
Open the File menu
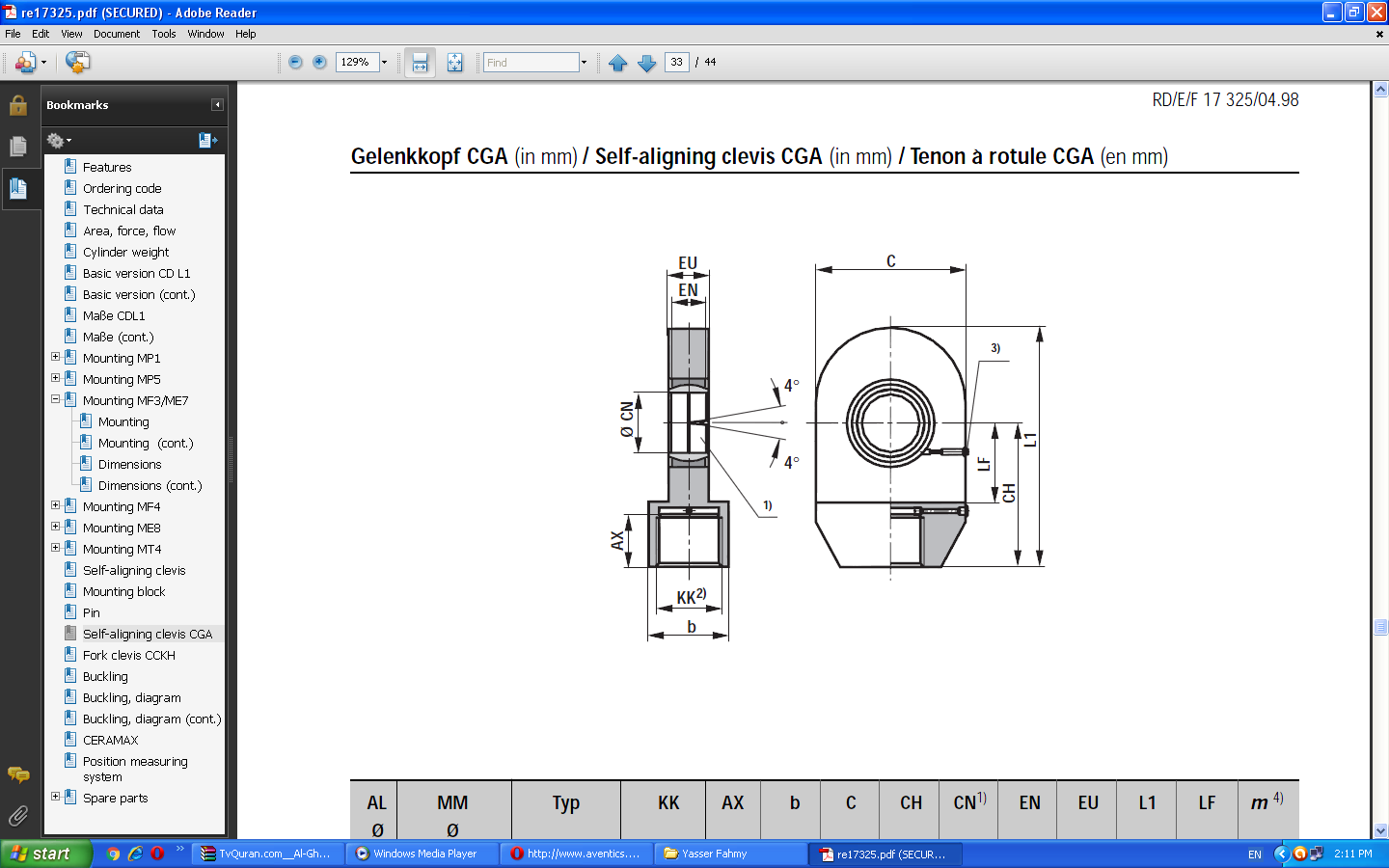(13, 34)
